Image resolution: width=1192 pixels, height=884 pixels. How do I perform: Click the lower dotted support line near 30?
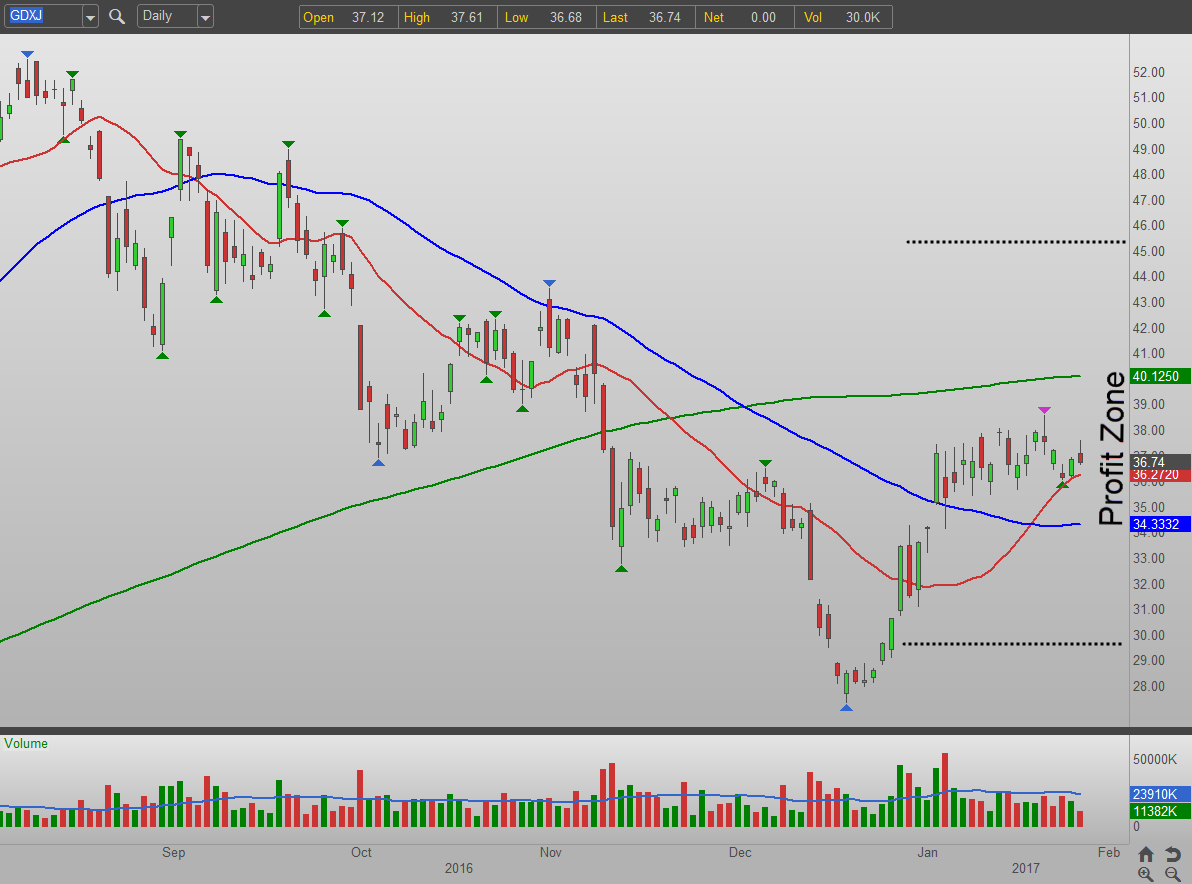(x=1012, y=644)
